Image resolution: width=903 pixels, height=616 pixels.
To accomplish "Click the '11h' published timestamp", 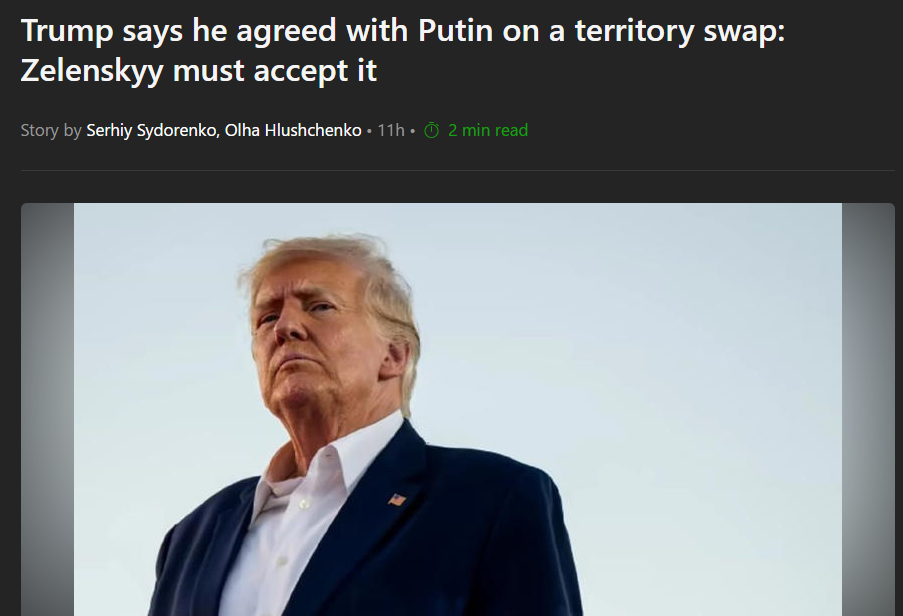I will (x=391, y=131).
